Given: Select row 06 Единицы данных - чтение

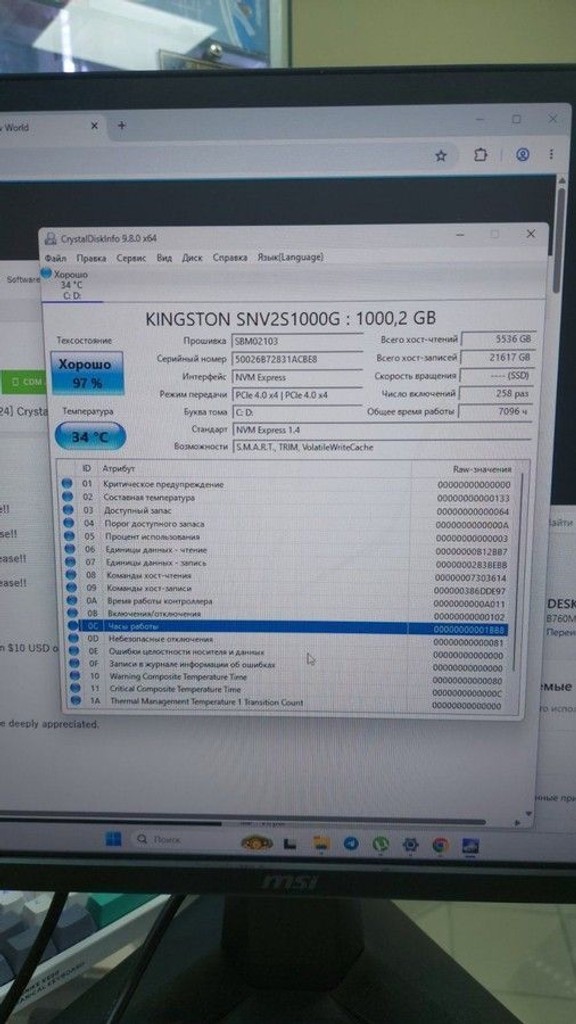Looking at the screenshot, I should pyautogui.click(x=286, y=551).
